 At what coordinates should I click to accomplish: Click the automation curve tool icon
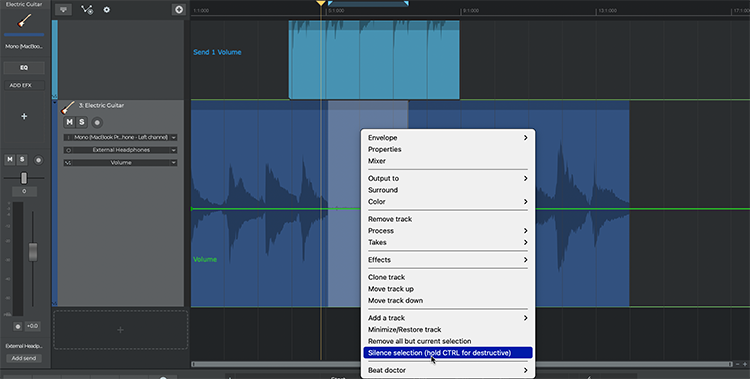(x=87, y=10)
